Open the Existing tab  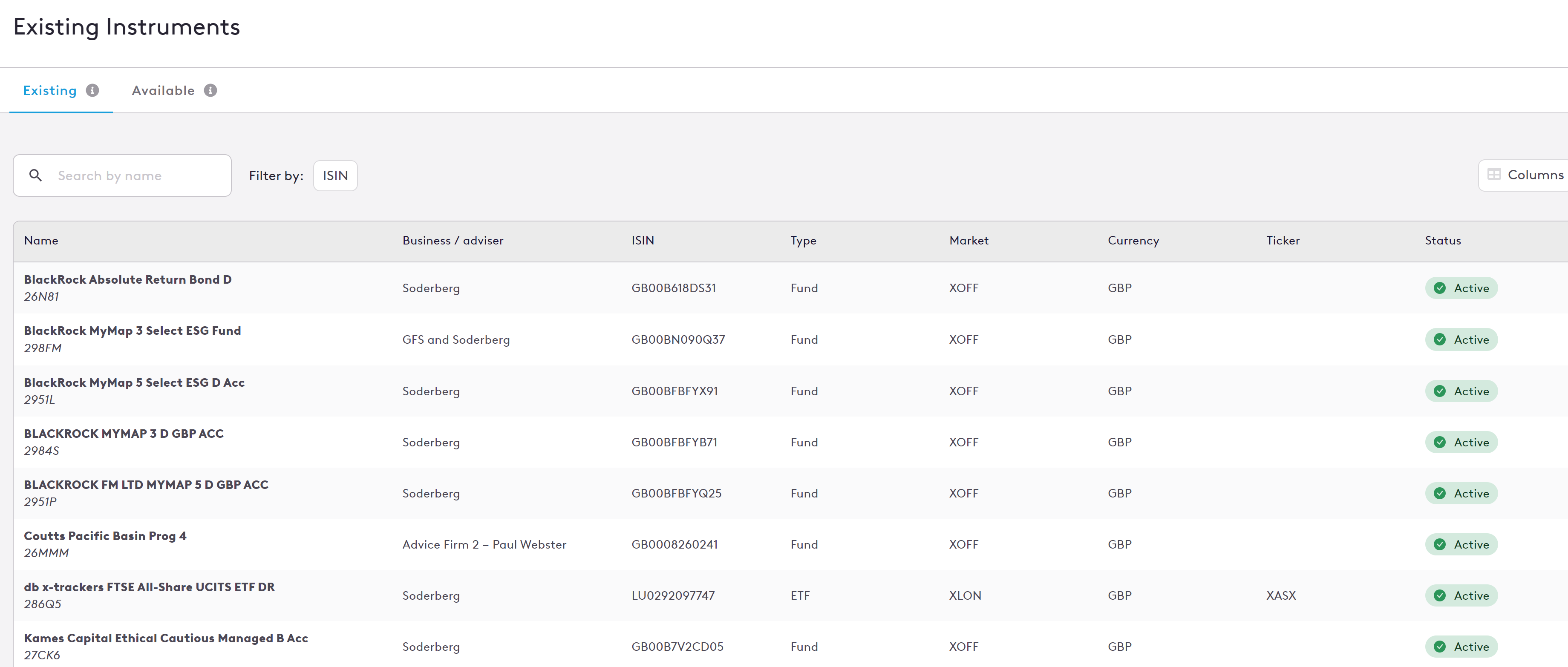coord(50,91)
